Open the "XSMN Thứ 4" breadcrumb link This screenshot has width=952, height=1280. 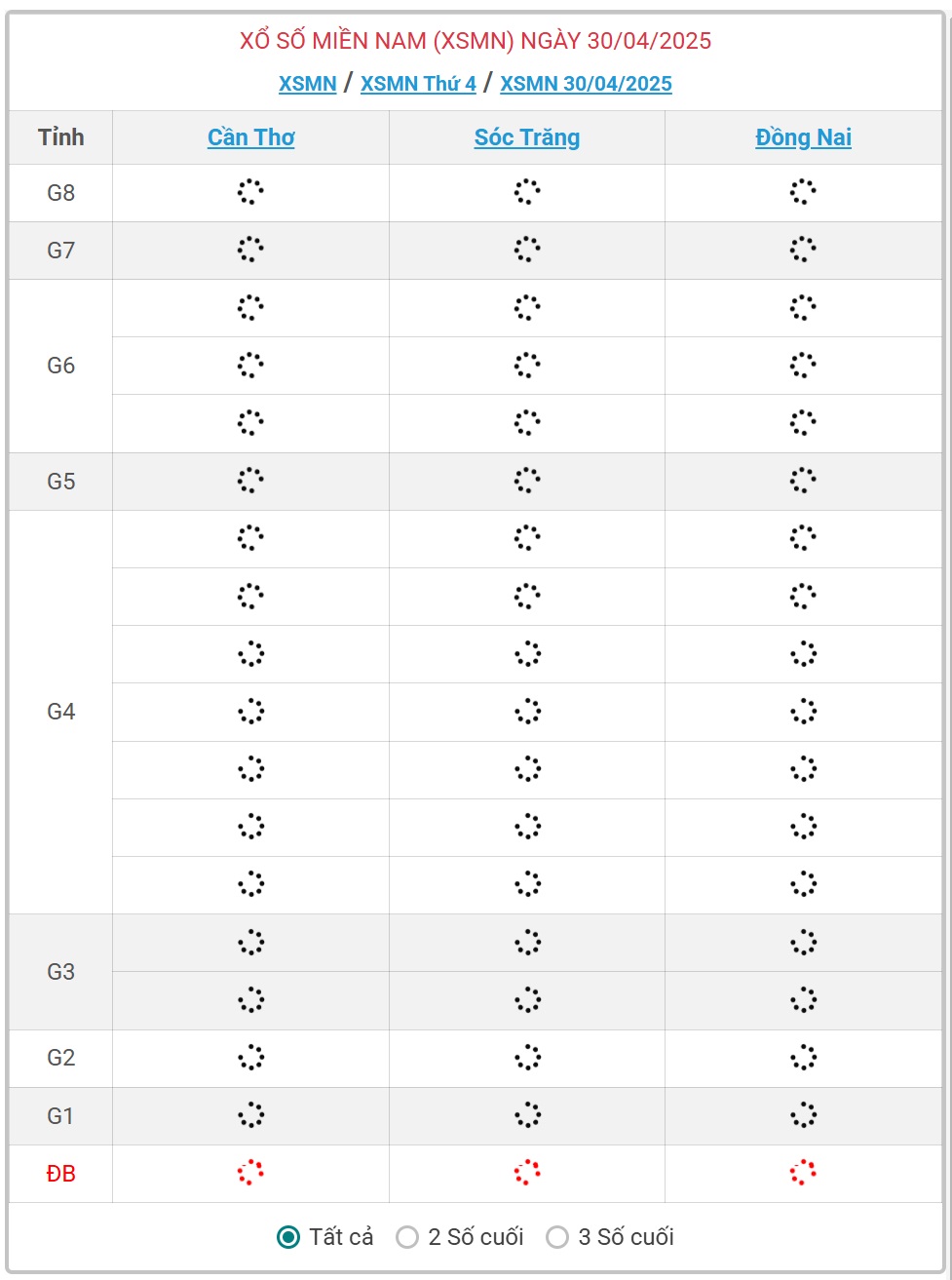(418, 84)
